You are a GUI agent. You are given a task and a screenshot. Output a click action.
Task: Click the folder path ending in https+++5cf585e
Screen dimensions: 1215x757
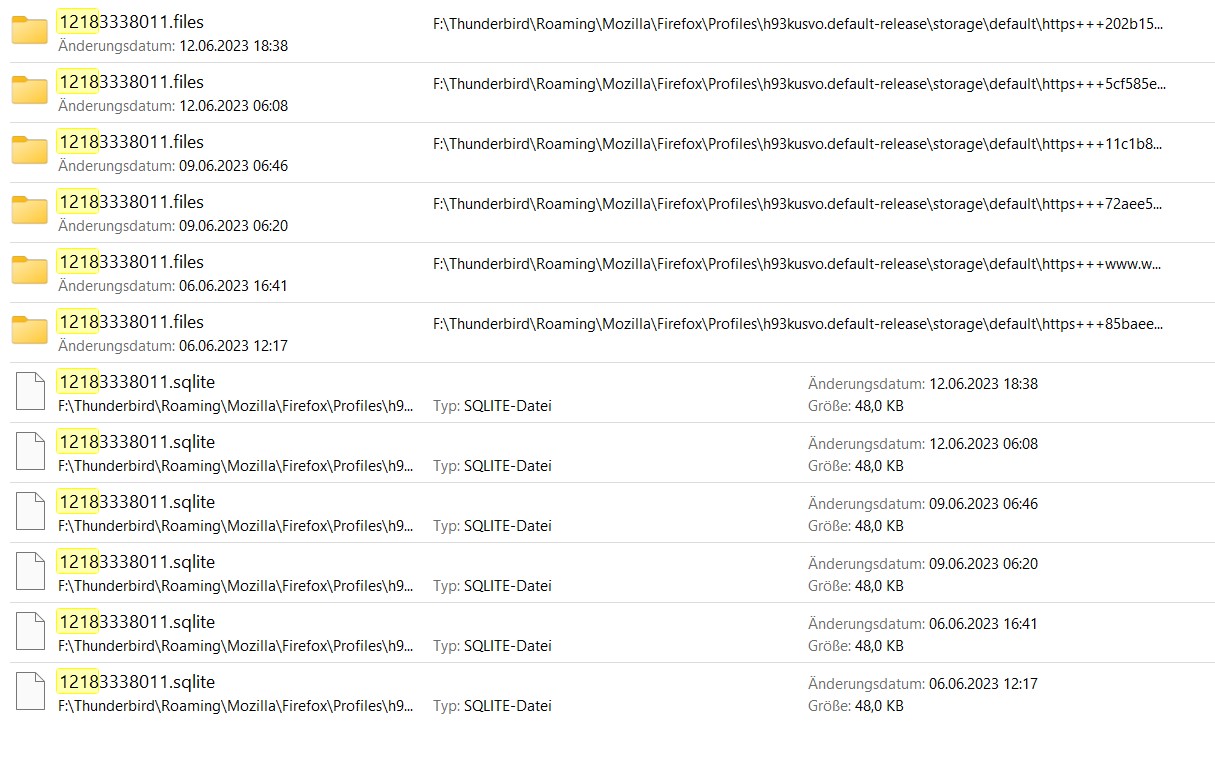click(x=798, y=84)
